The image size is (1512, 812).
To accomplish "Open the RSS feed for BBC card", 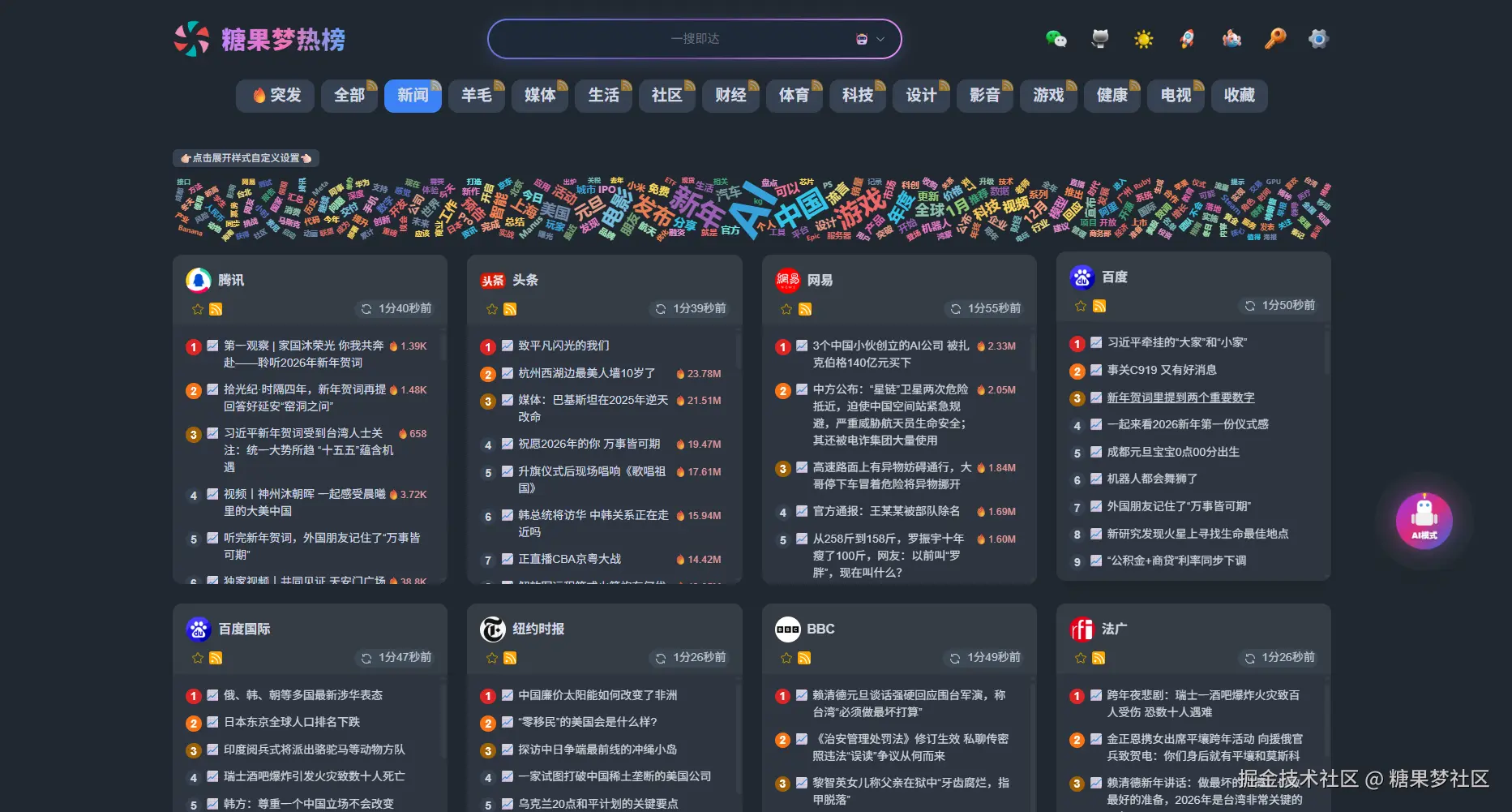I will [804, 658].
